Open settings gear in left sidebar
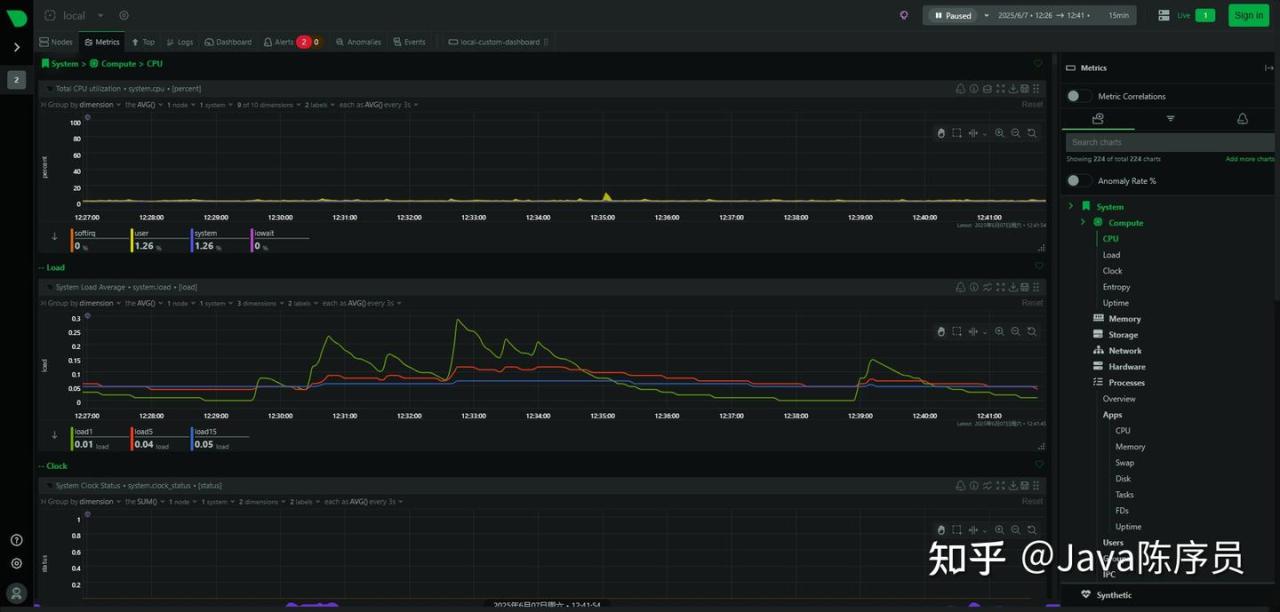 16,563
